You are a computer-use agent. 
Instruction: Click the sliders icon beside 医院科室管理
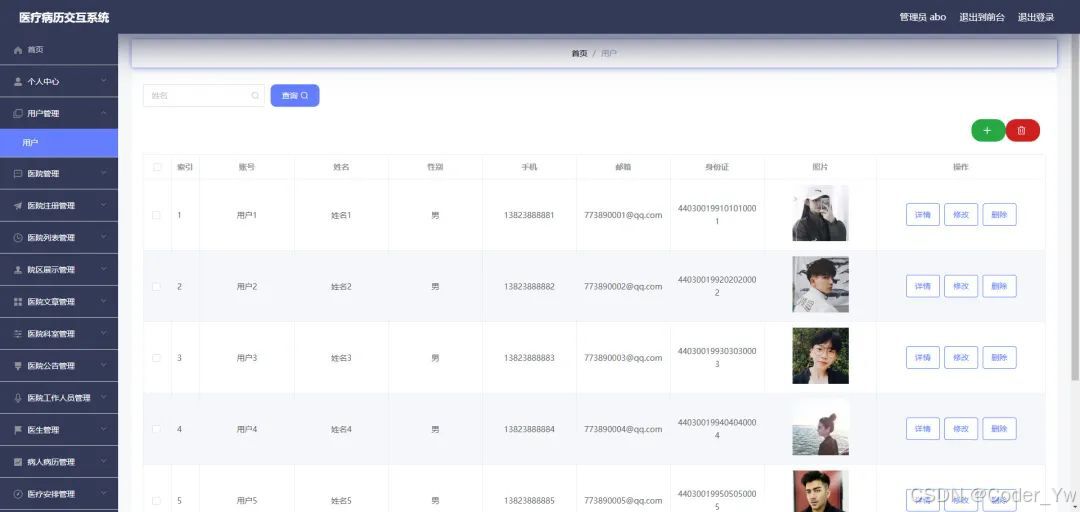pos(18,334)
